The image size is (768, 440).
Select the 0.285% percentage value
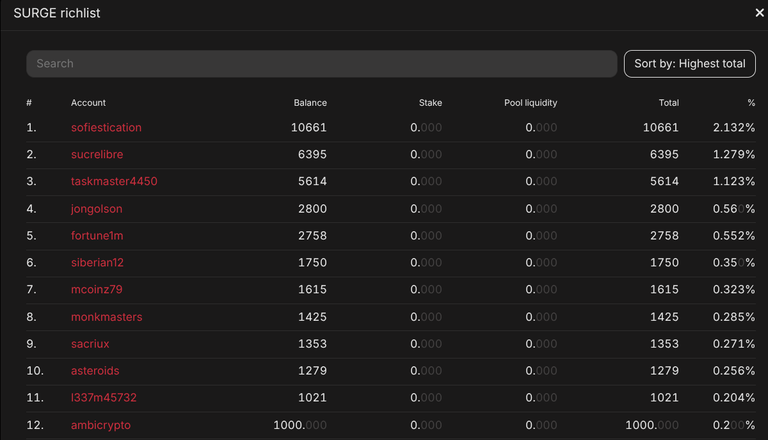[734, 317]
